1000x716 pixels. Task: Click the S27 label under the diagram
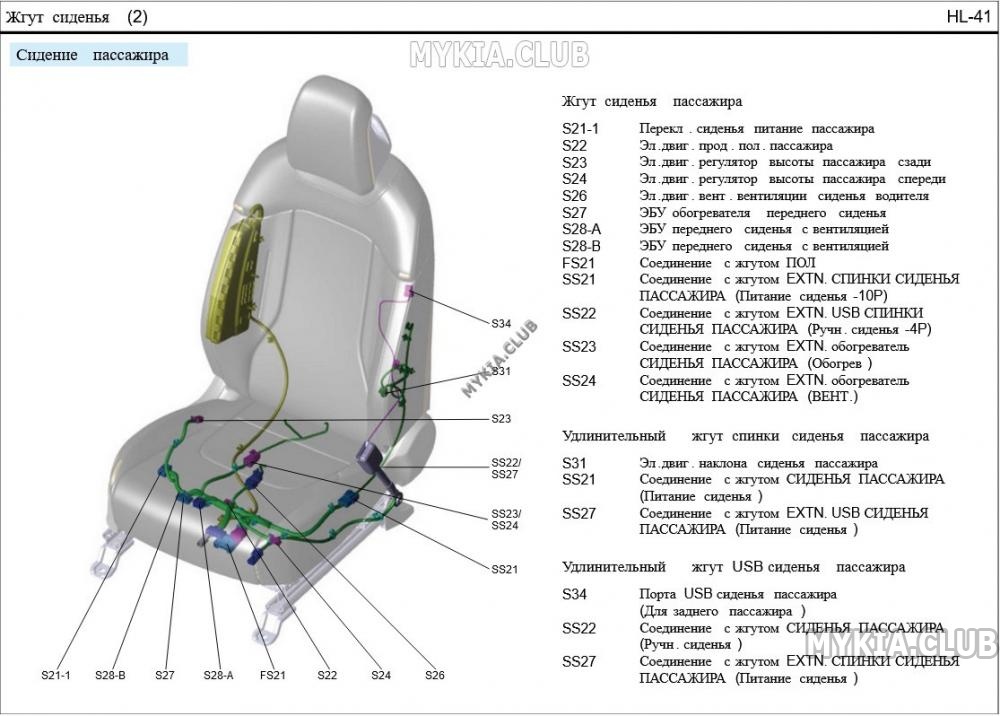[x=165, y=675]
